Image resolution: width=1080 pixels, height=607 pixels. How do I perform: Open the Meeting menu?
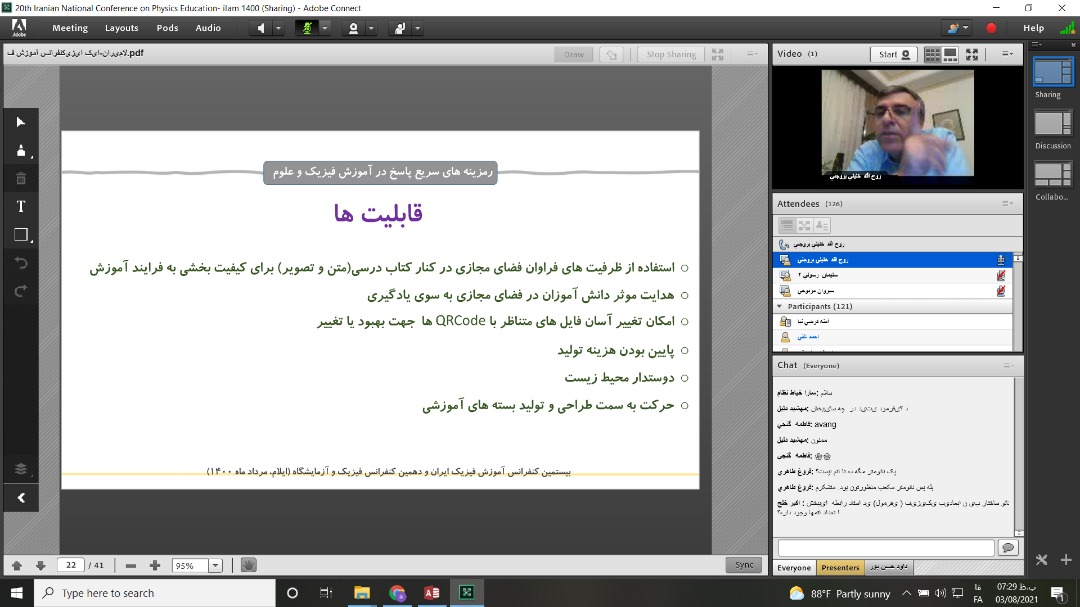tap(69, 28)
